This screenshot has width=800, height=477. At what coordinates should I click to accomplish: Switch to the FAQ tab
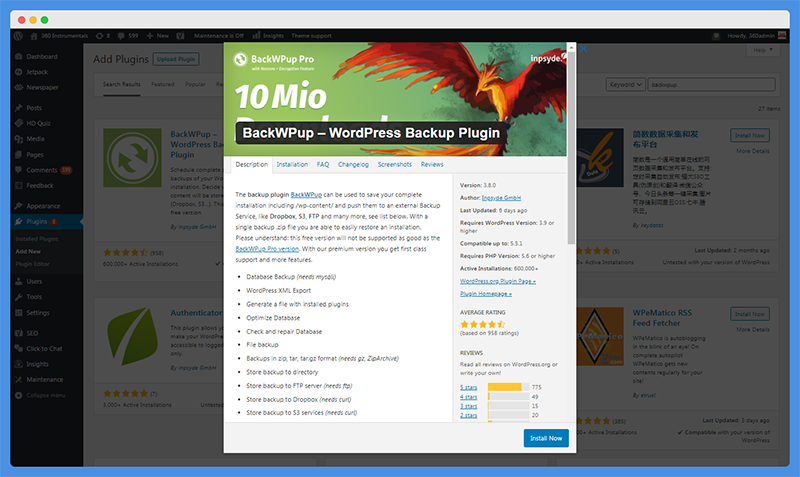tap(323, 164)
